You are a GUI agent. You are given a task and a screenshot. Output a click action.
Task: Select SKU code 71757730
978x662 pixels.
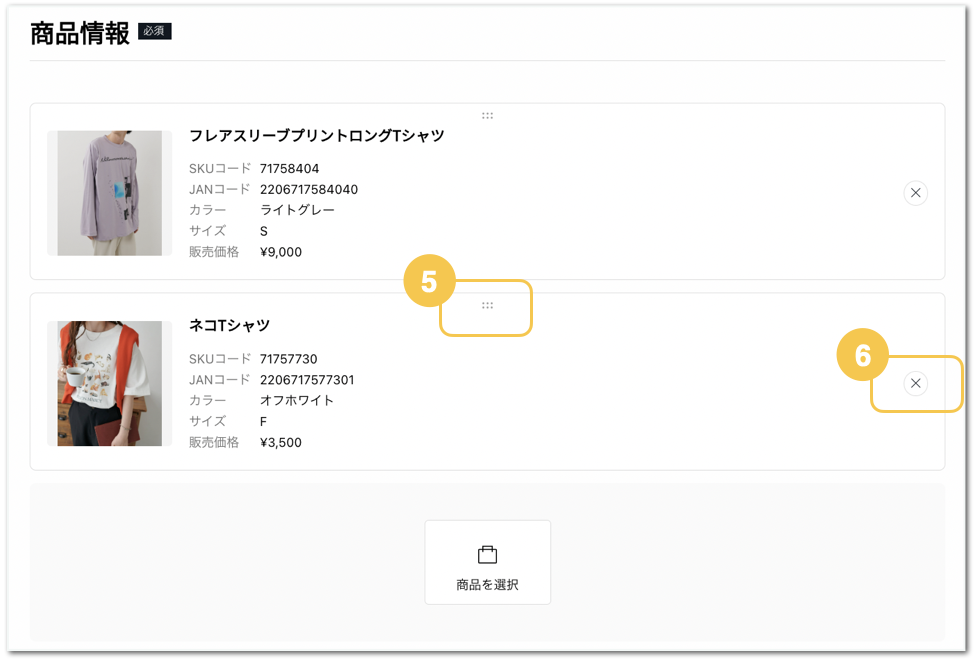[288, 359]
